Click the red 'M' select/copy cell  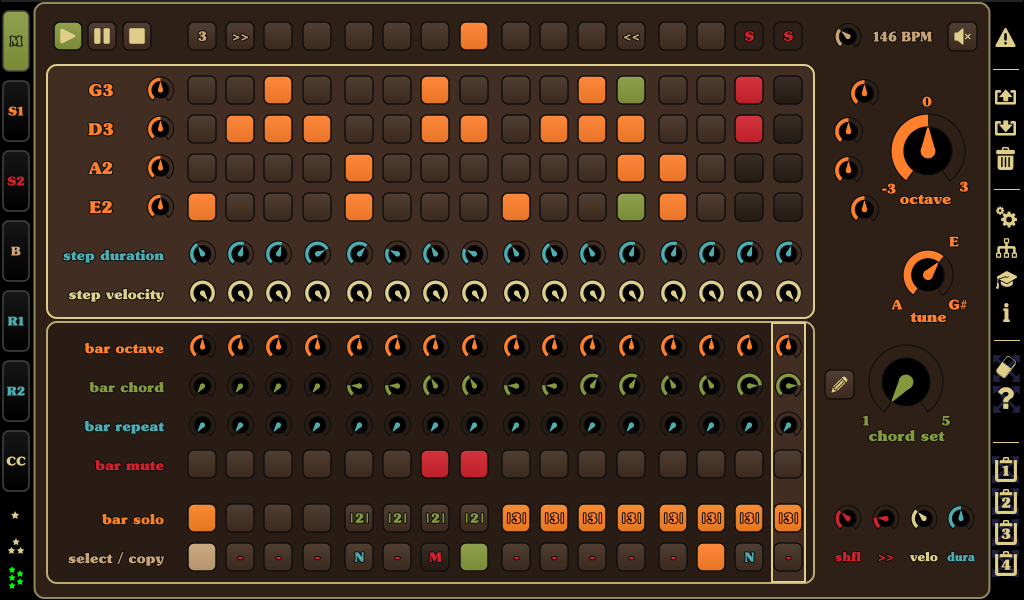[x=435, y=557]
